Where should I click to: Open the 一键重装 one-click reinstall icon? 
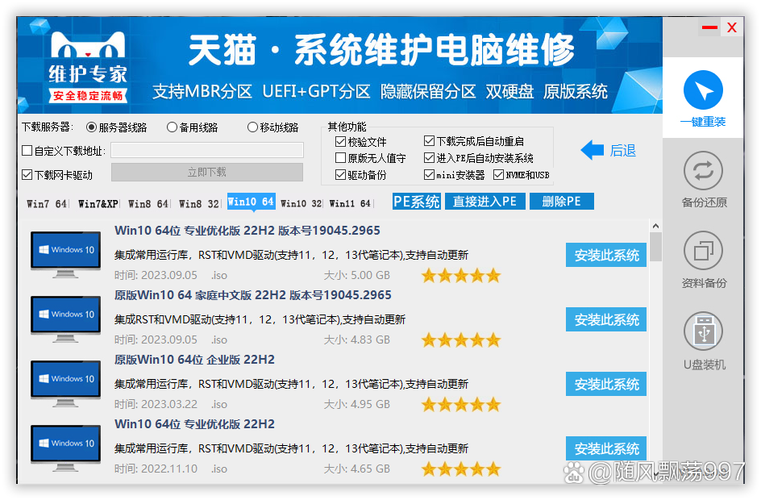(703, 90)
